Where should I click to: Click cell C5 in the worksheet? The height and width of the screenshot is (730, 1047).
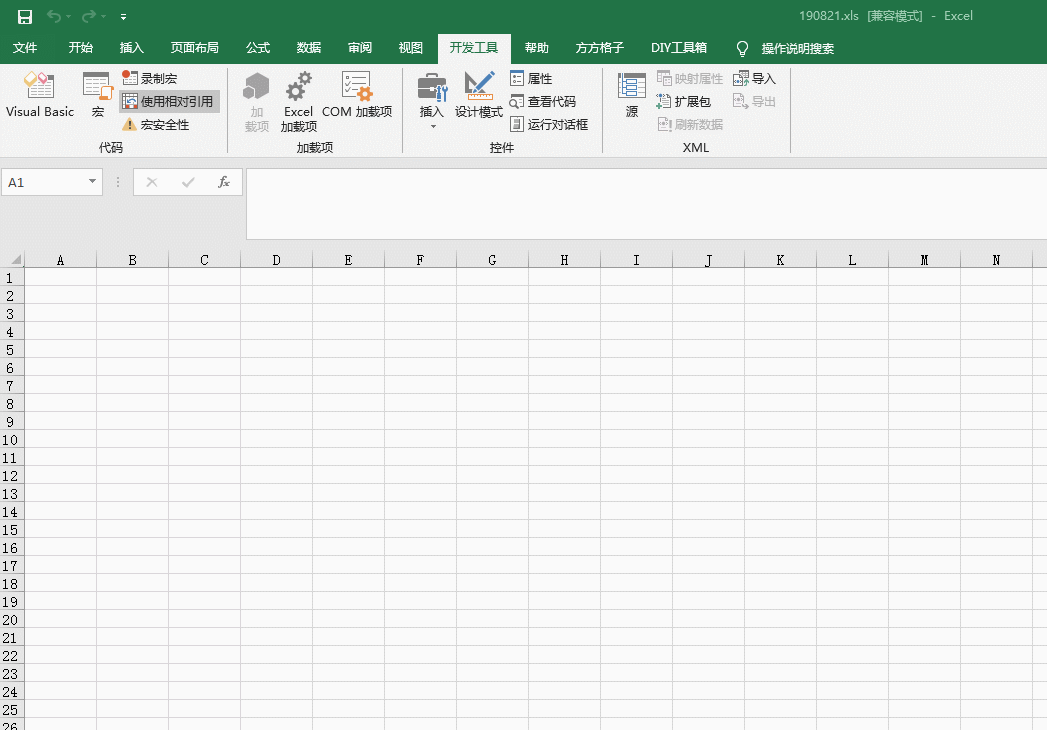click(x=204, y=349)
